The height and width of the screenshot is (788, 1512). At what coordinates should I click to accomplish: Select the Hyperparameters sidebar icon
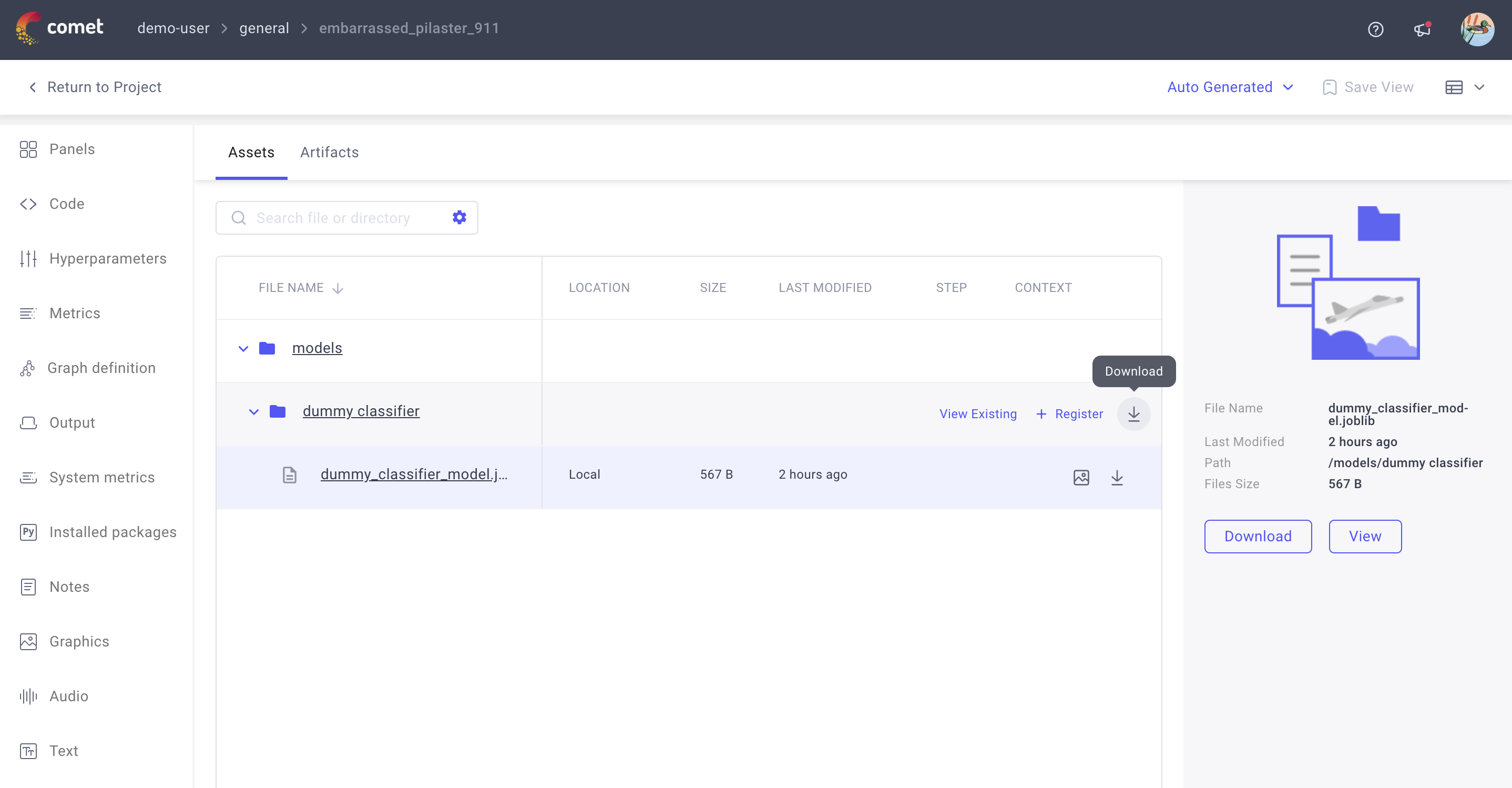pyautogui.click(x=27, y=258)
